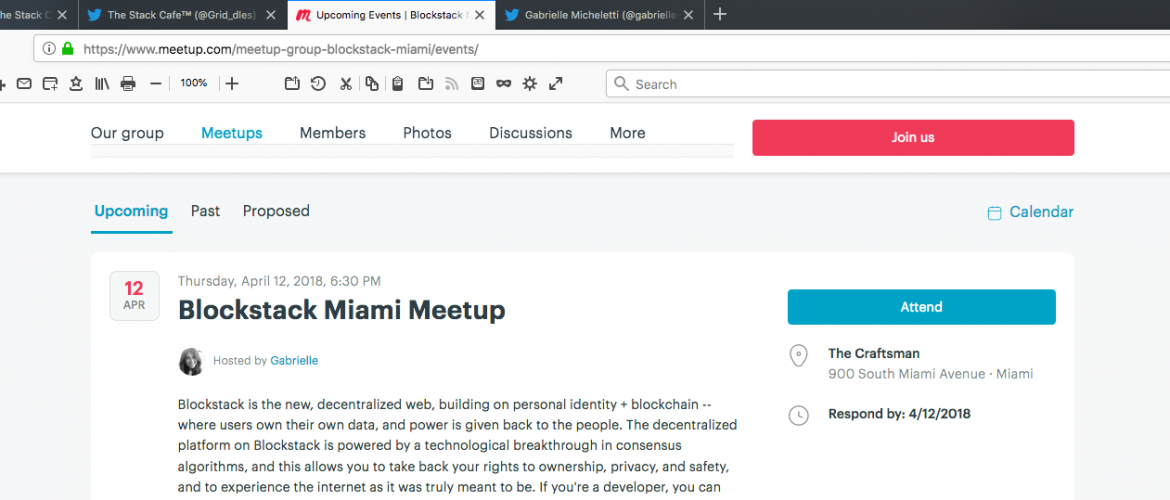Viewport: 1170px width, 500px height.
Task: Reset zoom using the 100% indicator
Action: (x=194, y=84)
